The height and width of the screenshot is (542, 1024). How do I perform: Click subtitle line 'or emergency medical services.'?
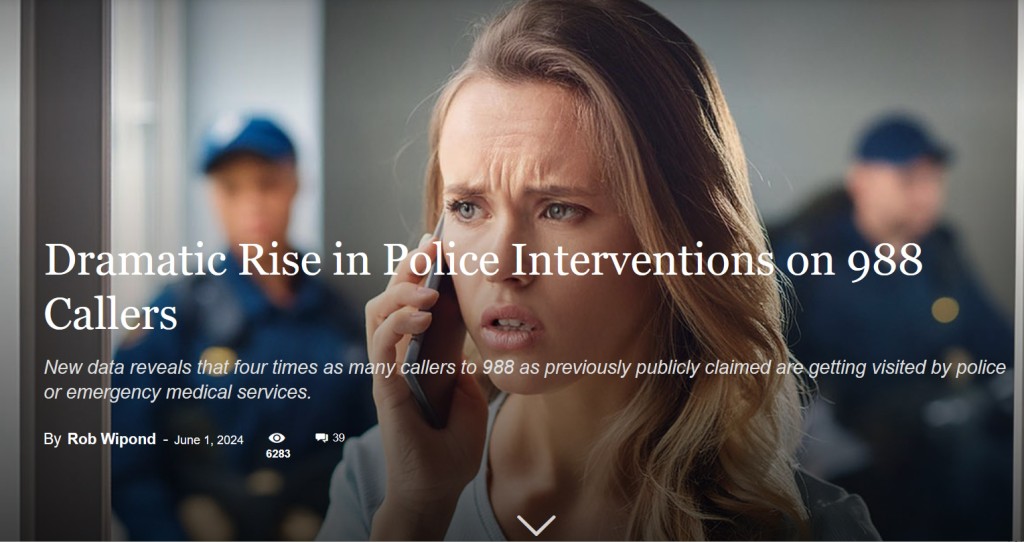(x=178, y=392)
